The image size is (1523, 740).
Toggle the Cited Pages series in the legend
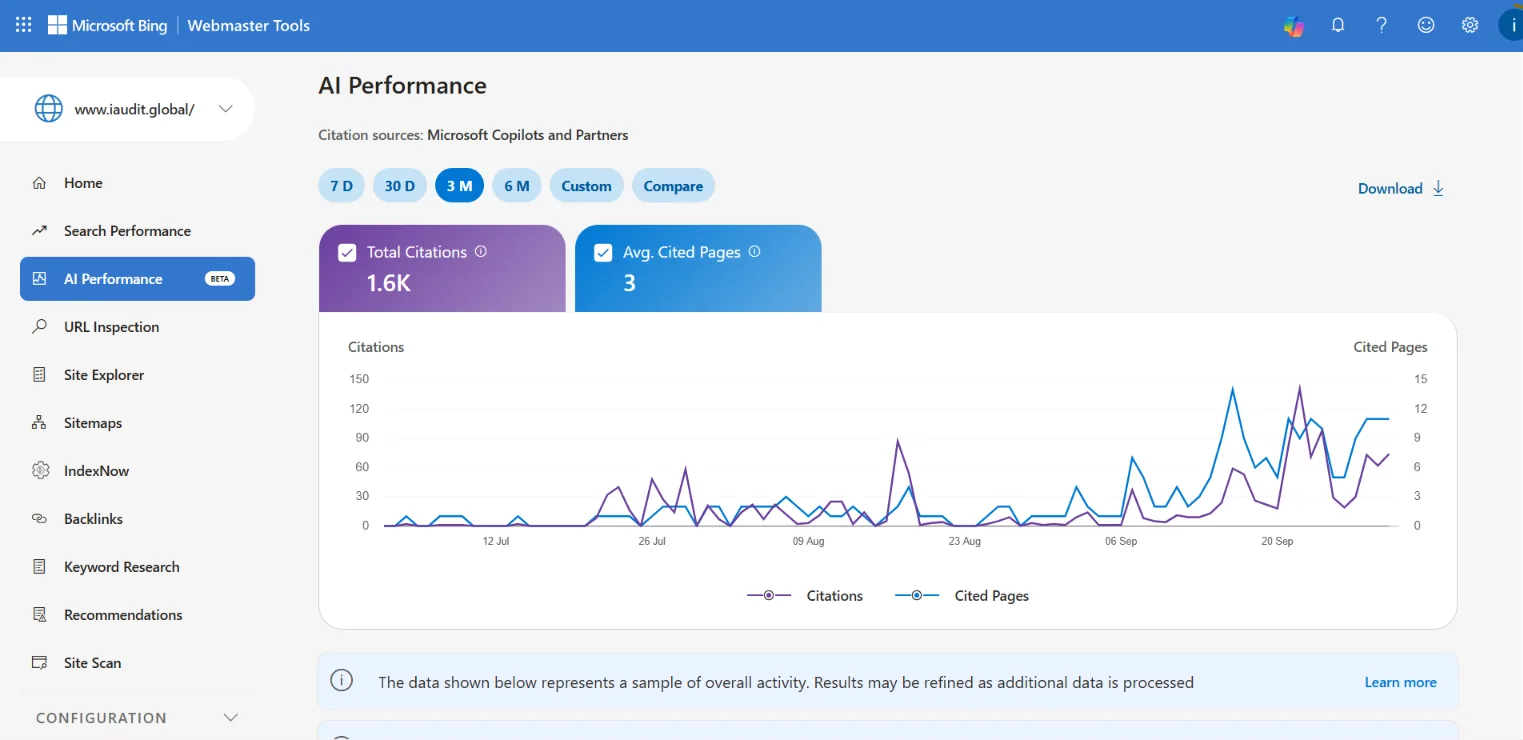click(x=961, y=595)
